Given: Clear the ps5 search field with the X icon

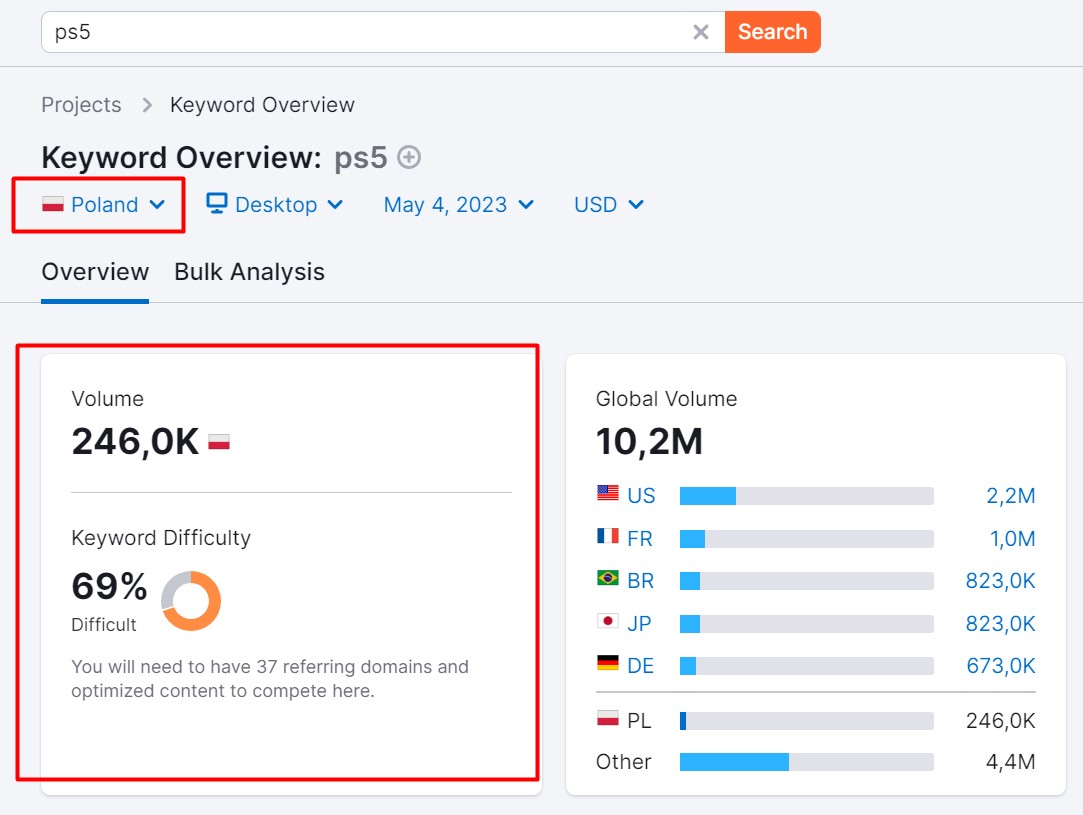Looking at the screenshot, I should (700, 32).
